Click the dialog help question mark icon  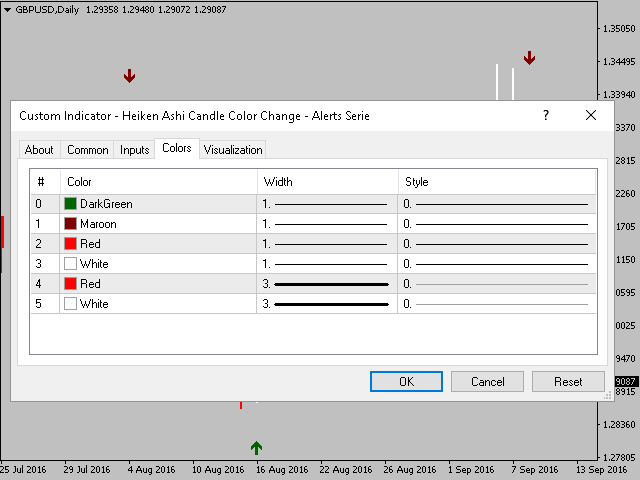click(x=546, y=116)
